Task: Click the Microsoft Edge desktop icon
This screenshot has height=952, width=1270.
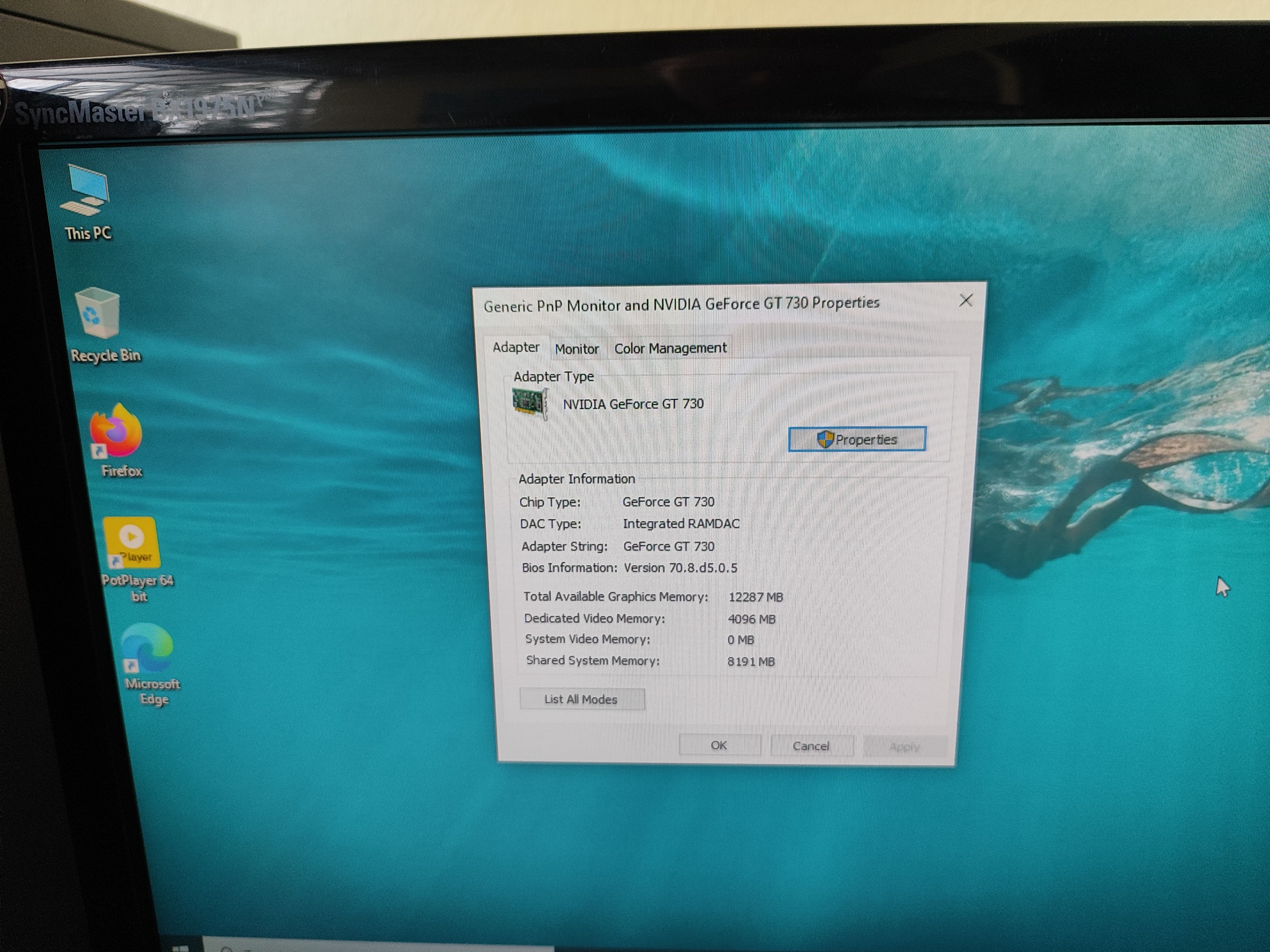Action: (x=147, y=649)
